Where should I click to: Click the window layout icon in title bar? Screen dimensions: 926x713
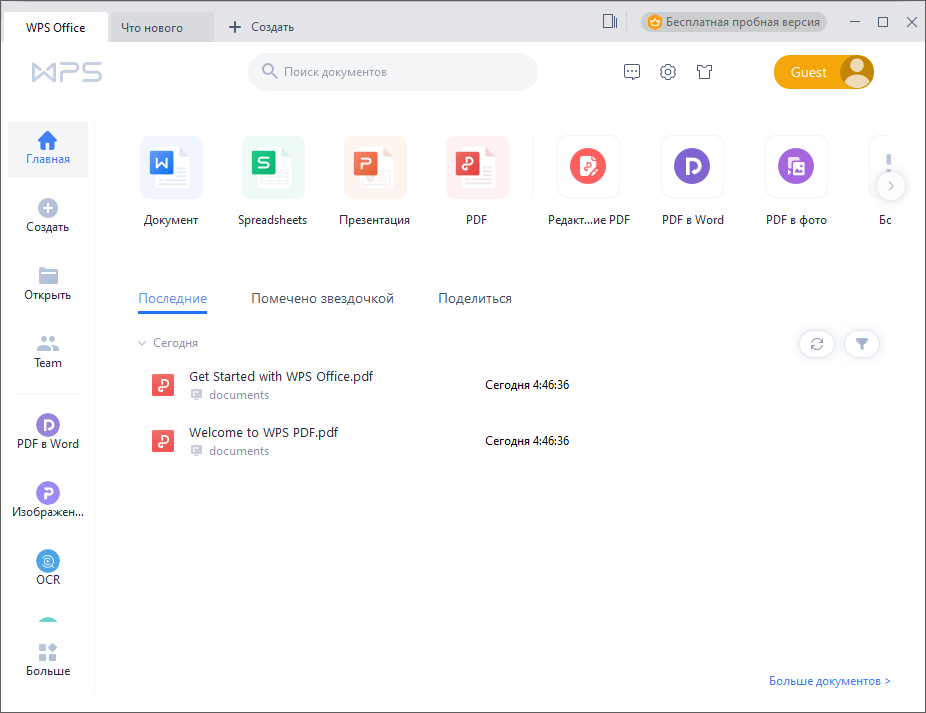pos(610,22)
